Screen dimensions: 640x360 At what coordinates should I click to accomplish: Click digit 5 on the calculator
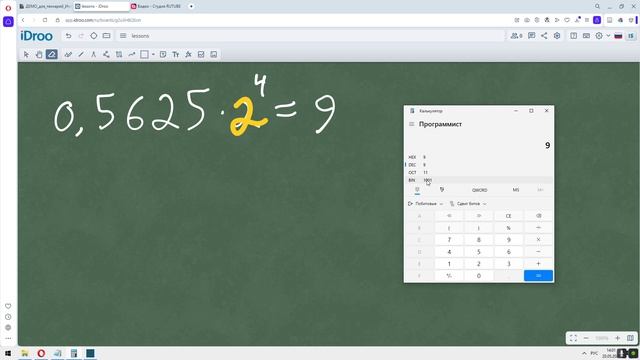point(479,252)
